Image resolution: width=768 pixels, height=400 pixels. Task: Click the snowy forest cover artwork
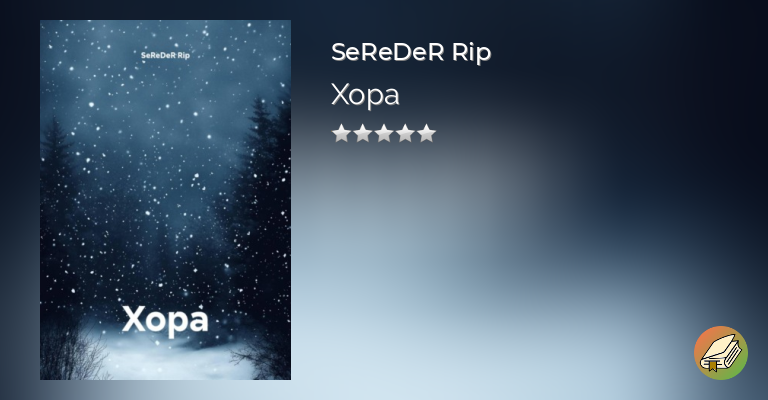(x=166, y=200)
